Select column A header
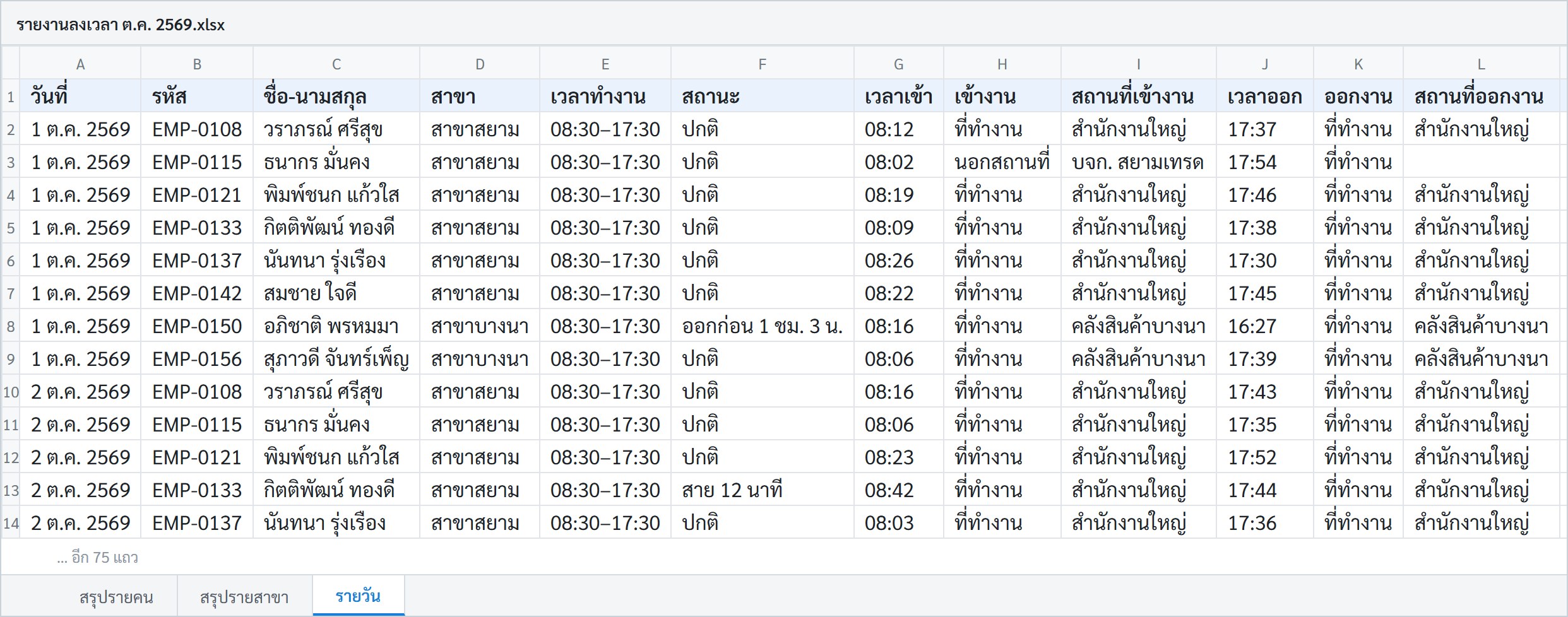The height and width of the screenshot is (617, 1568). coord(80,64)
